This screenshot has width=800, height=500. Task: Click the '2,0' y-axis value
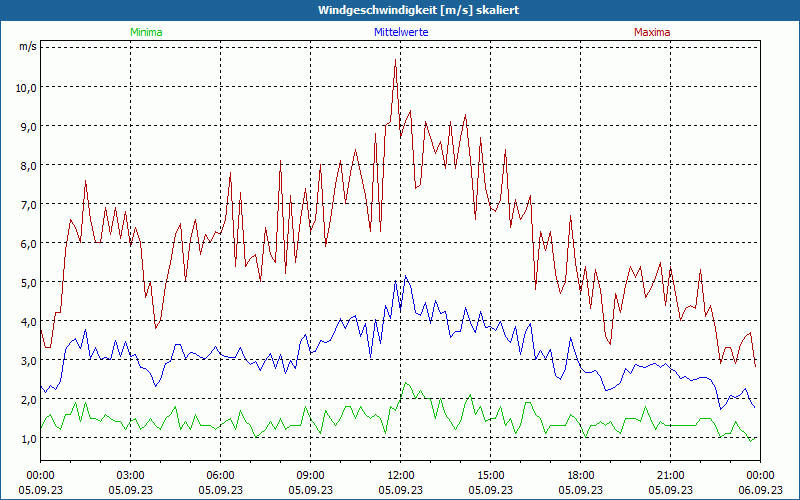click(29, 399)
